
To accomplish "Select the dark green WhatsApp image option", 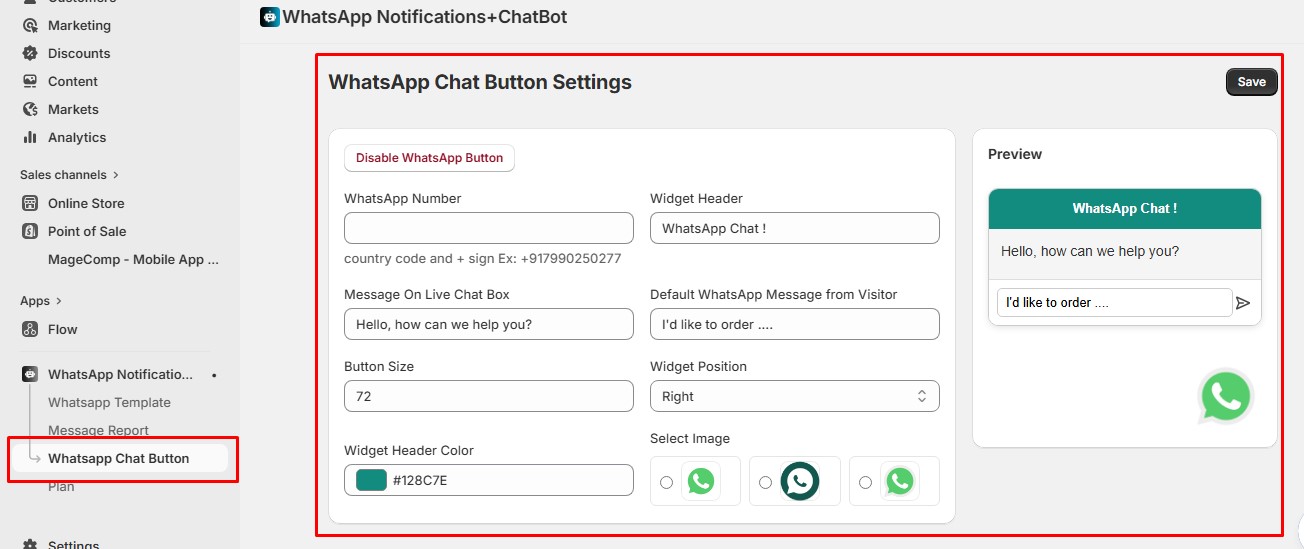I will pyautogui.click(x=799, y=481).
